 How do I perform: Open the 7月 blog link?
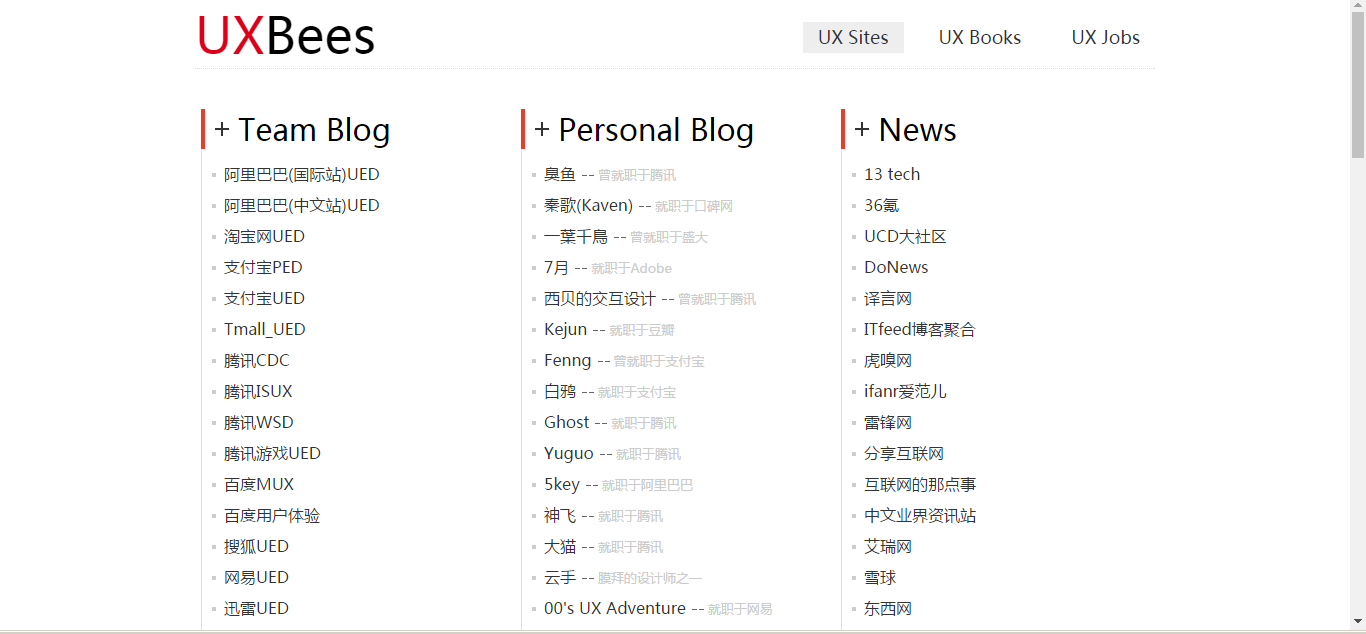coord(557,267)
